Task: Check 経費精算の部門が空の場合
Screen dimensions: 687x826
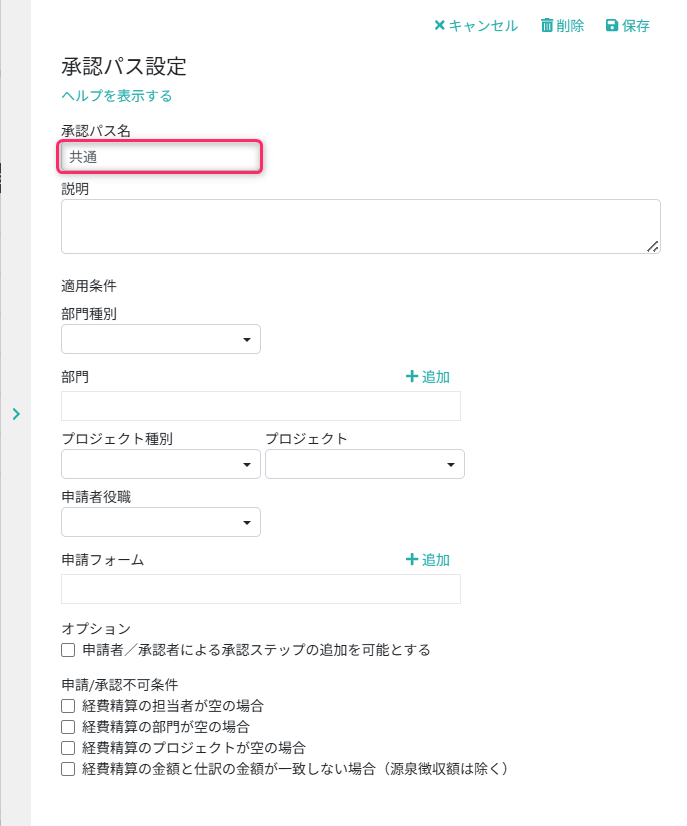Action: point(68,727)
